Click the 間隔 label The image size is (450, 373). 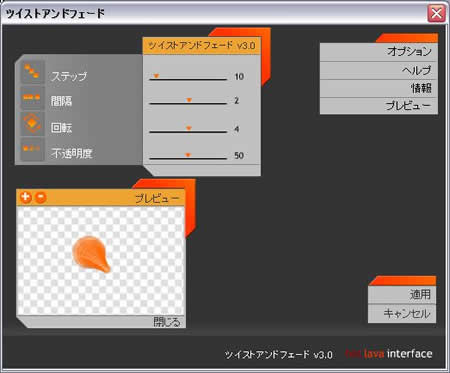pyautogui.click(x=61, y=101)
